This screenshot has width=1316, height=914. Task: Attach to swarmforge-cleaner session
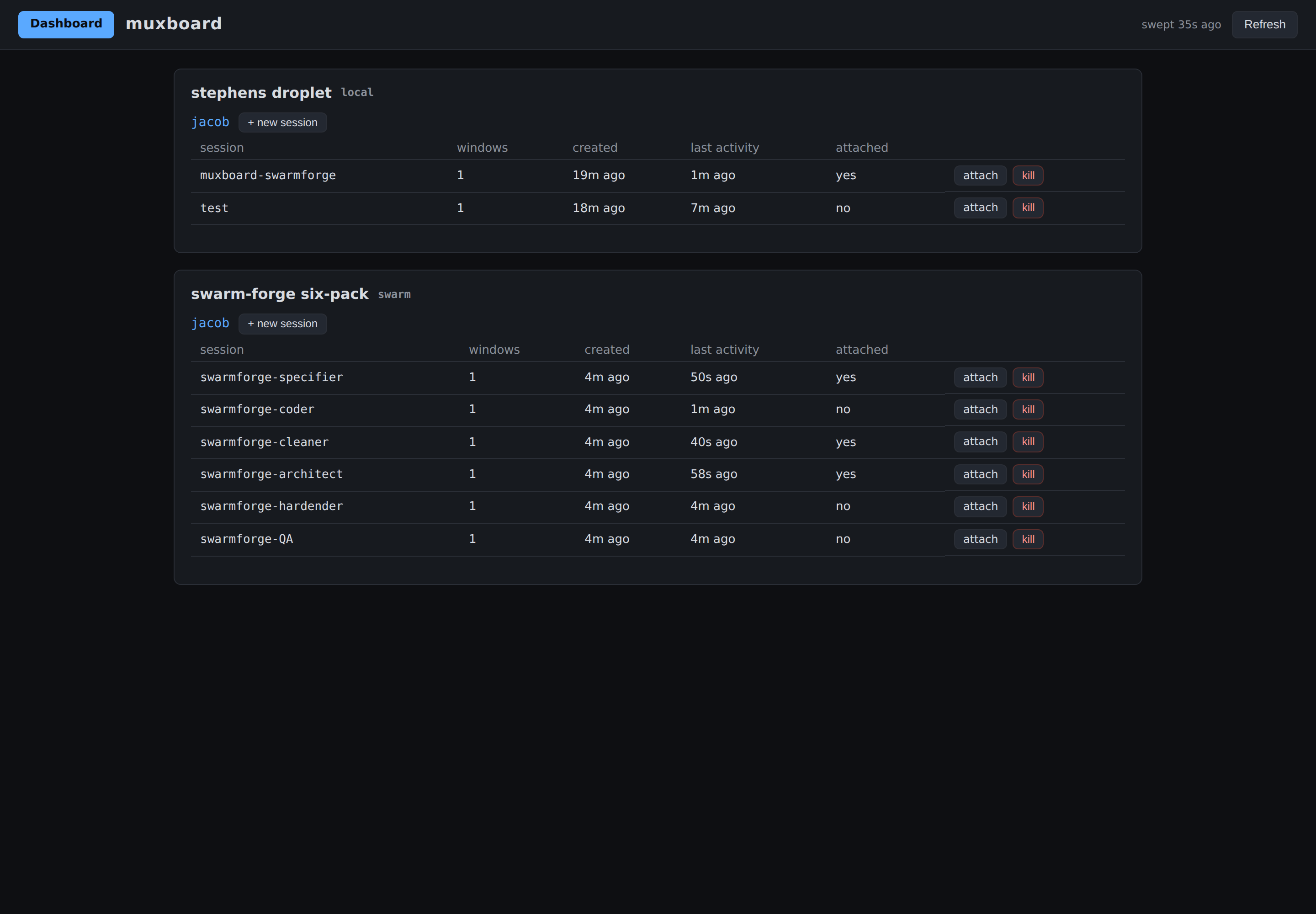pos(980,441)
